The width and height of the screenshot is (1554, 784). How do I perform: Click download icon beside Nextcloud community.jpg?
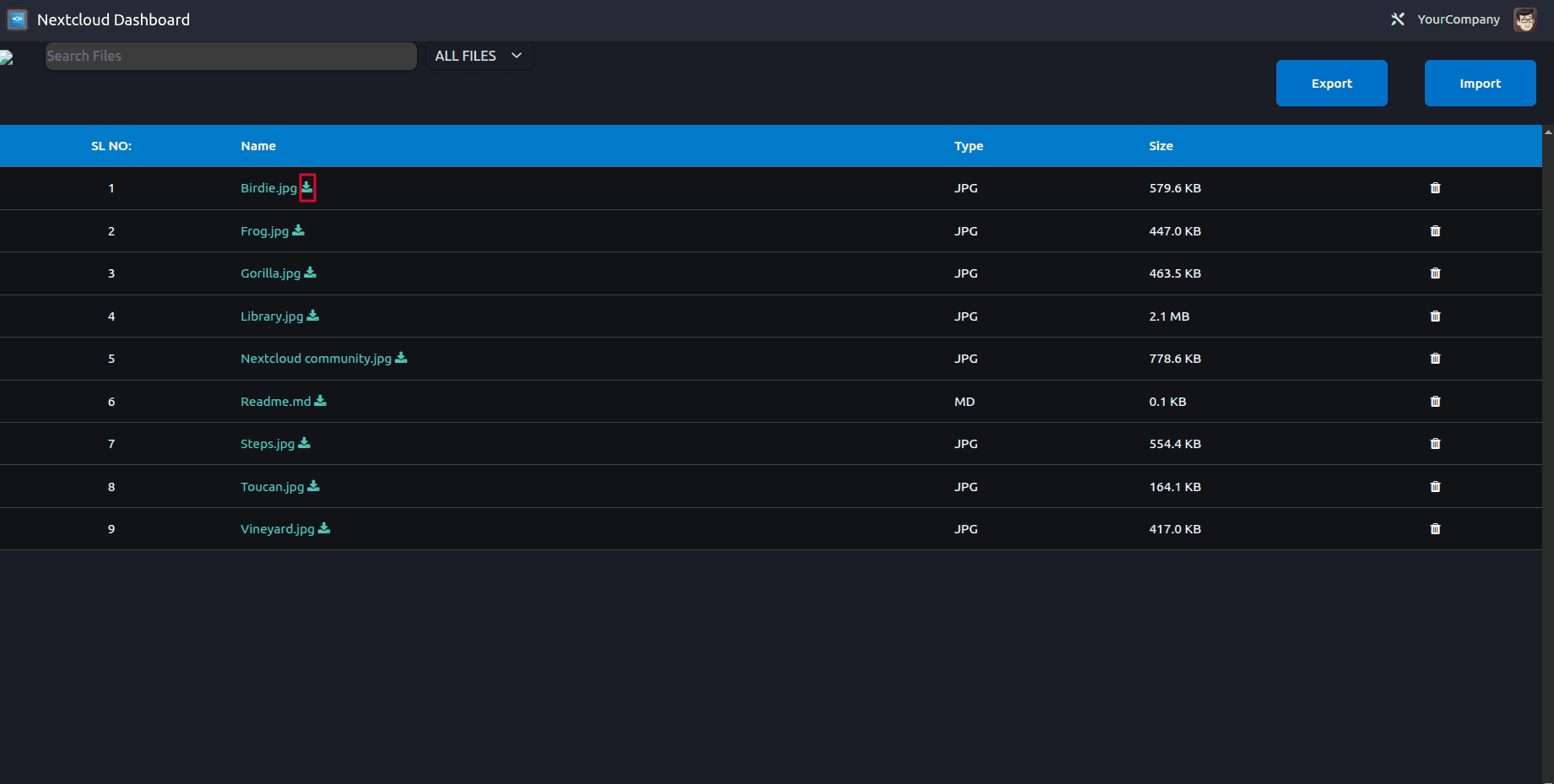pos(401,358)
